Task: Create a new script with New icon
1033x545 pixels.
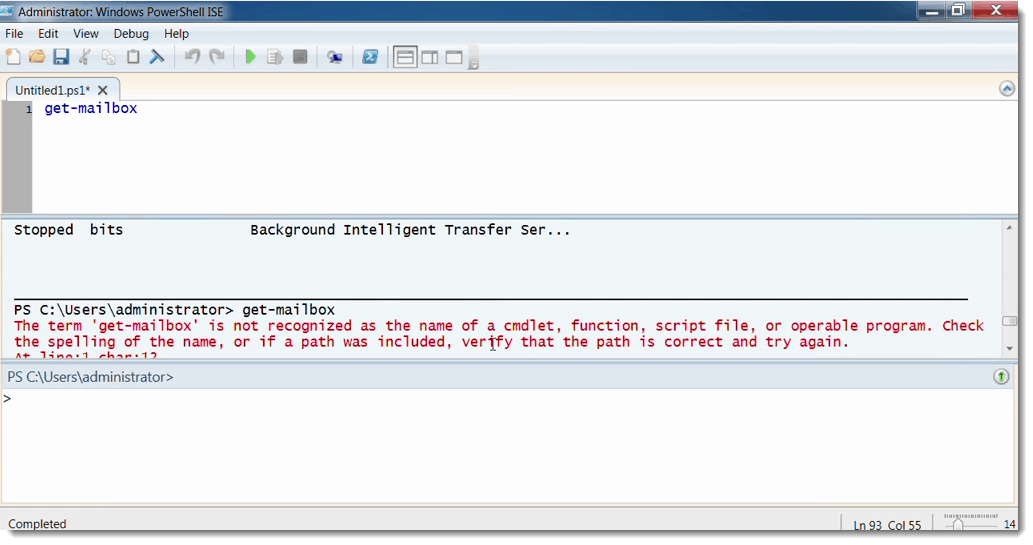Action: (13, 57)
